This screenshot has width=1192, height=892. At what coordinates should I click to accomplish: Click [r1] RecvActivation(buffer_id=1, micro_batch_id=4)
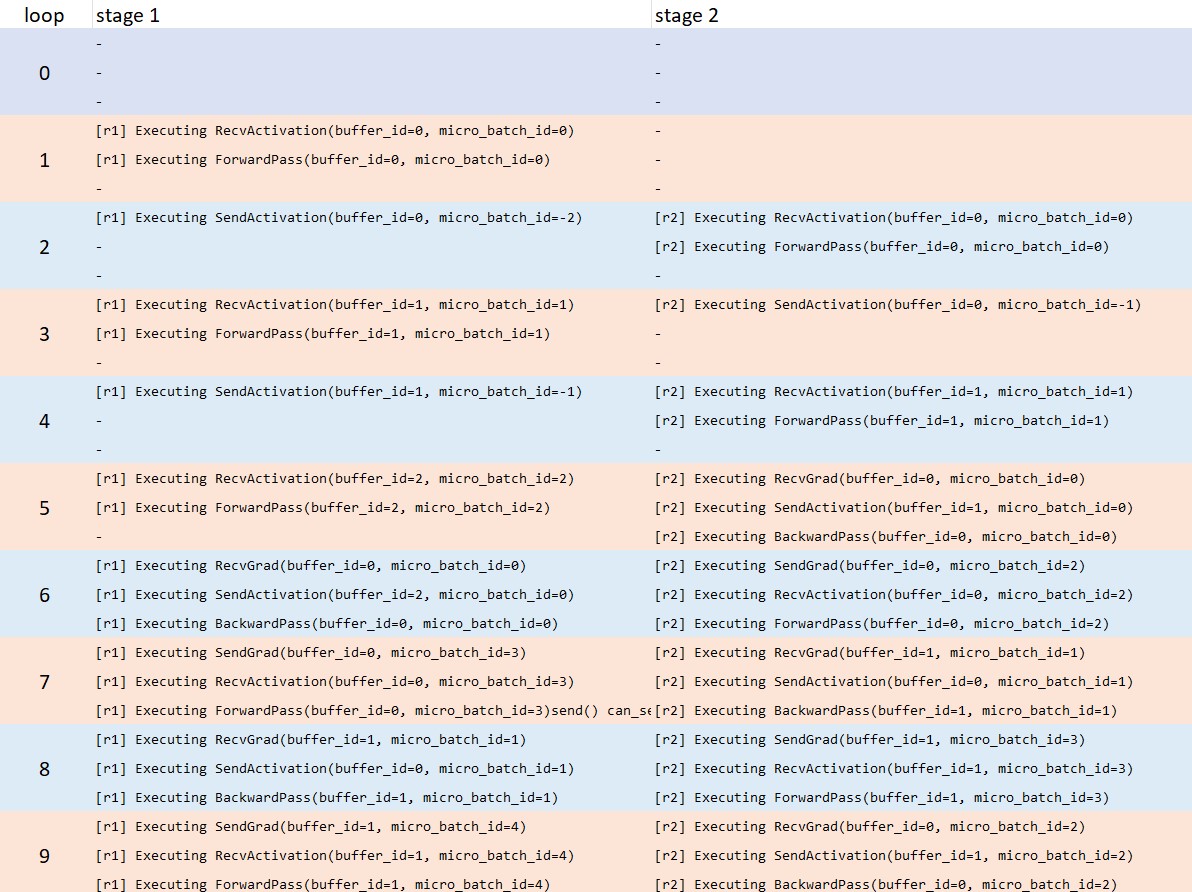[x=334, y=856]
